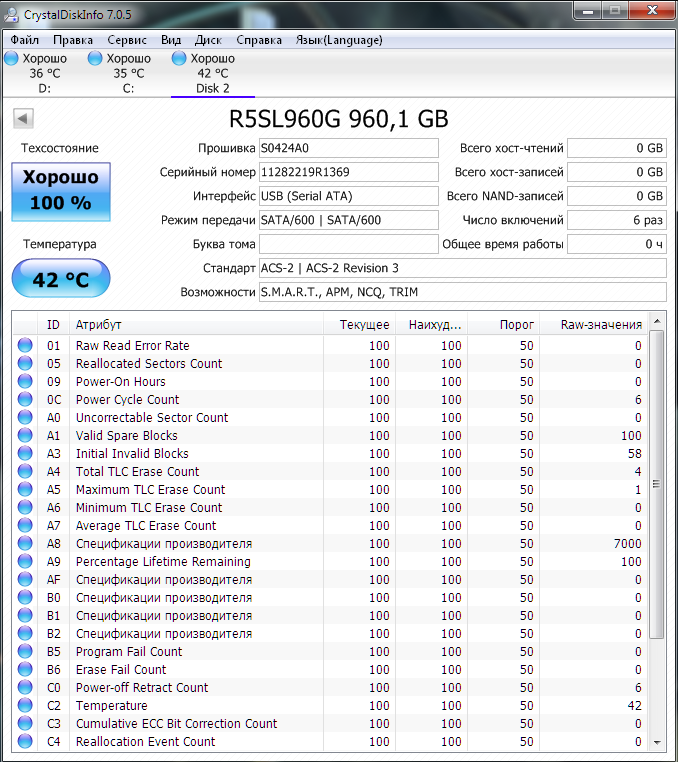678x762 pixels.
Task: Click the Атрибут column header
Action: tap(196, 325)
